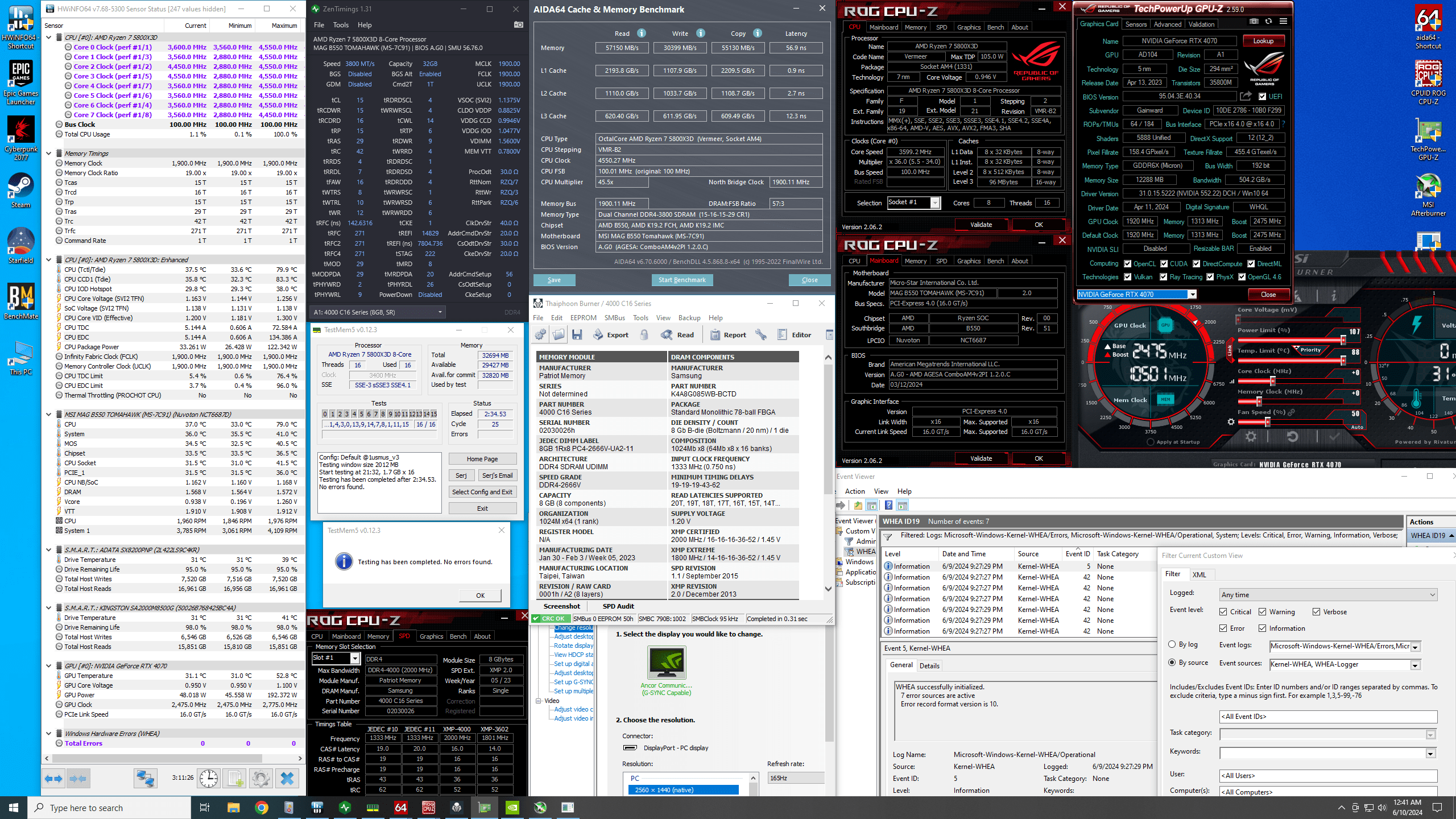Open the Logged Any time dropdown
This screenshot has width=1456, height=819.
1328,595
